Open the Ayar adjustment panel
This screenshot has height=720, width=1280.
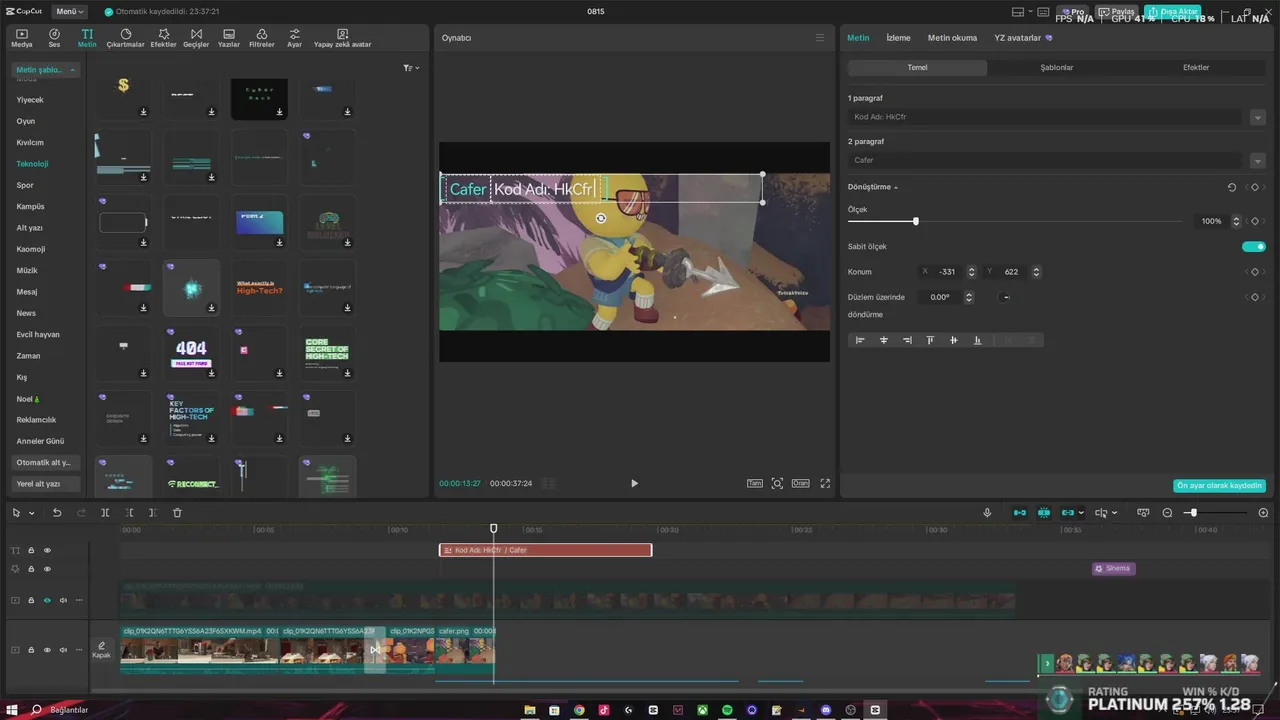(294, 38)
